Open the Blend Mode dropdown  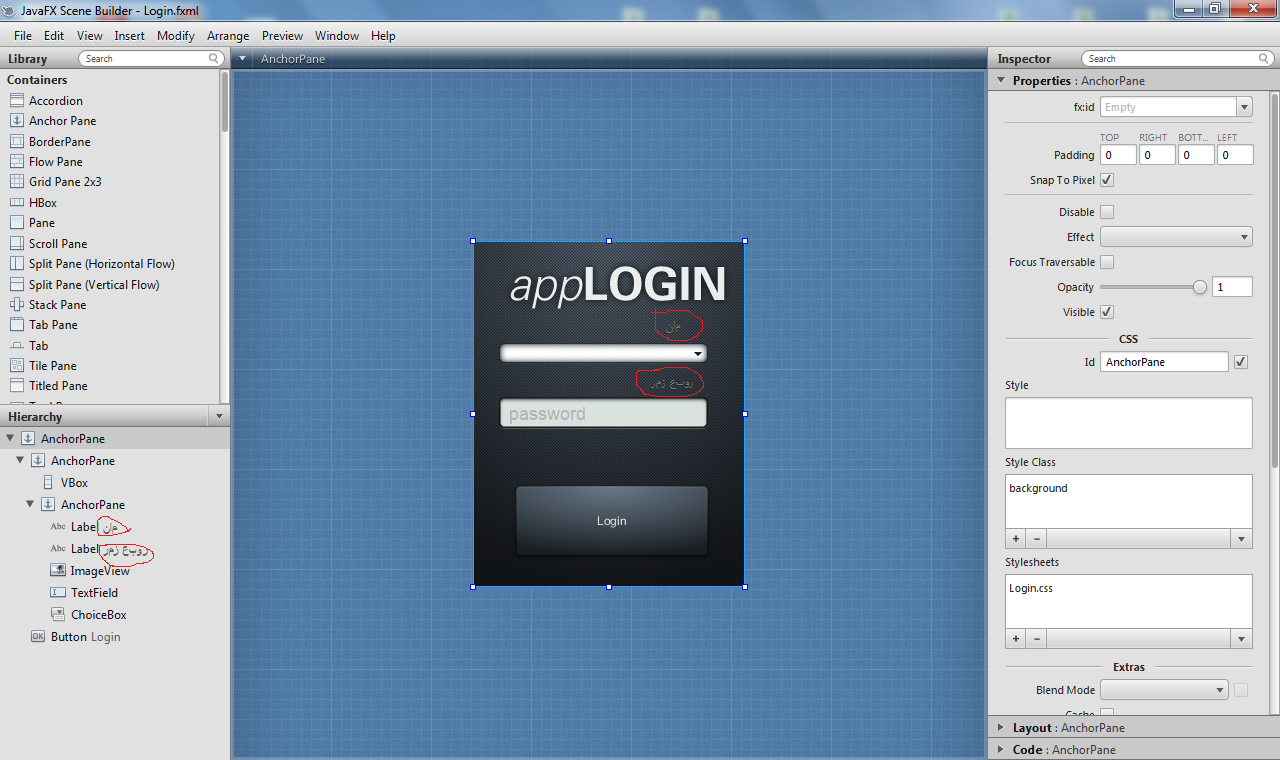[1164, 690]
